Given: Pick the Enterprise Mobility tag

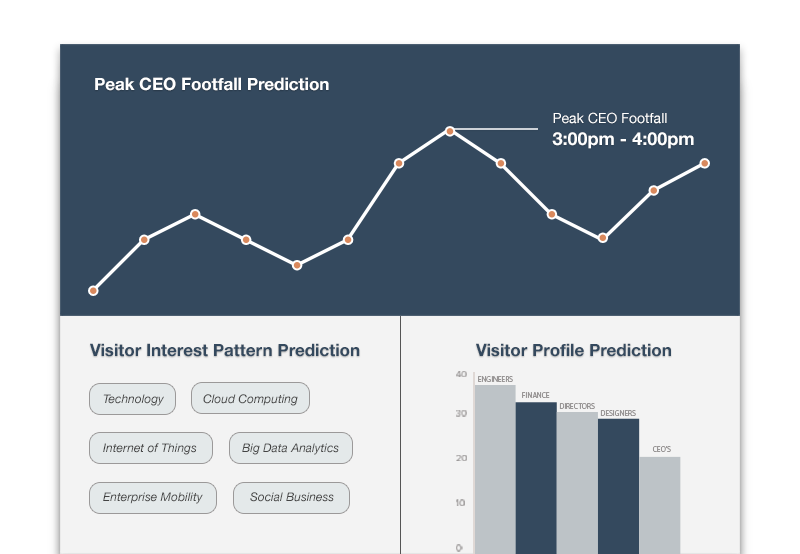Looking at the screenshot, I should point(153,497).
